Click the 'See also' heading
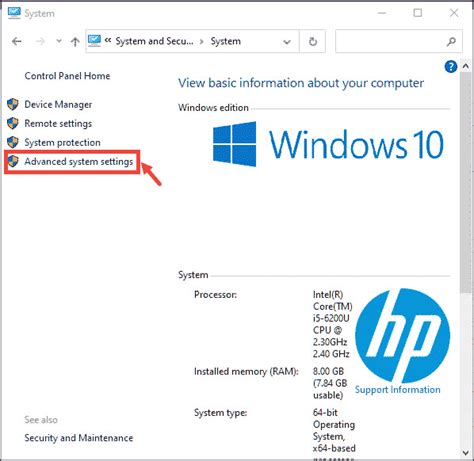 41,420
